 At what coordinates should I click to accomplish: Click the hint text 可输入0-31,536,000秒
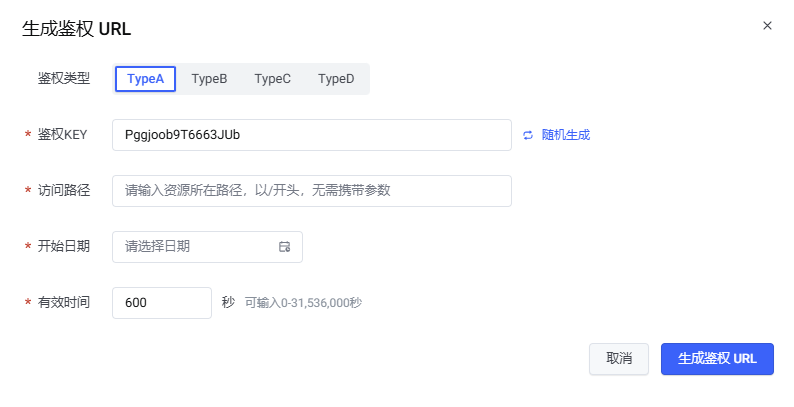(x=303, y=303)
